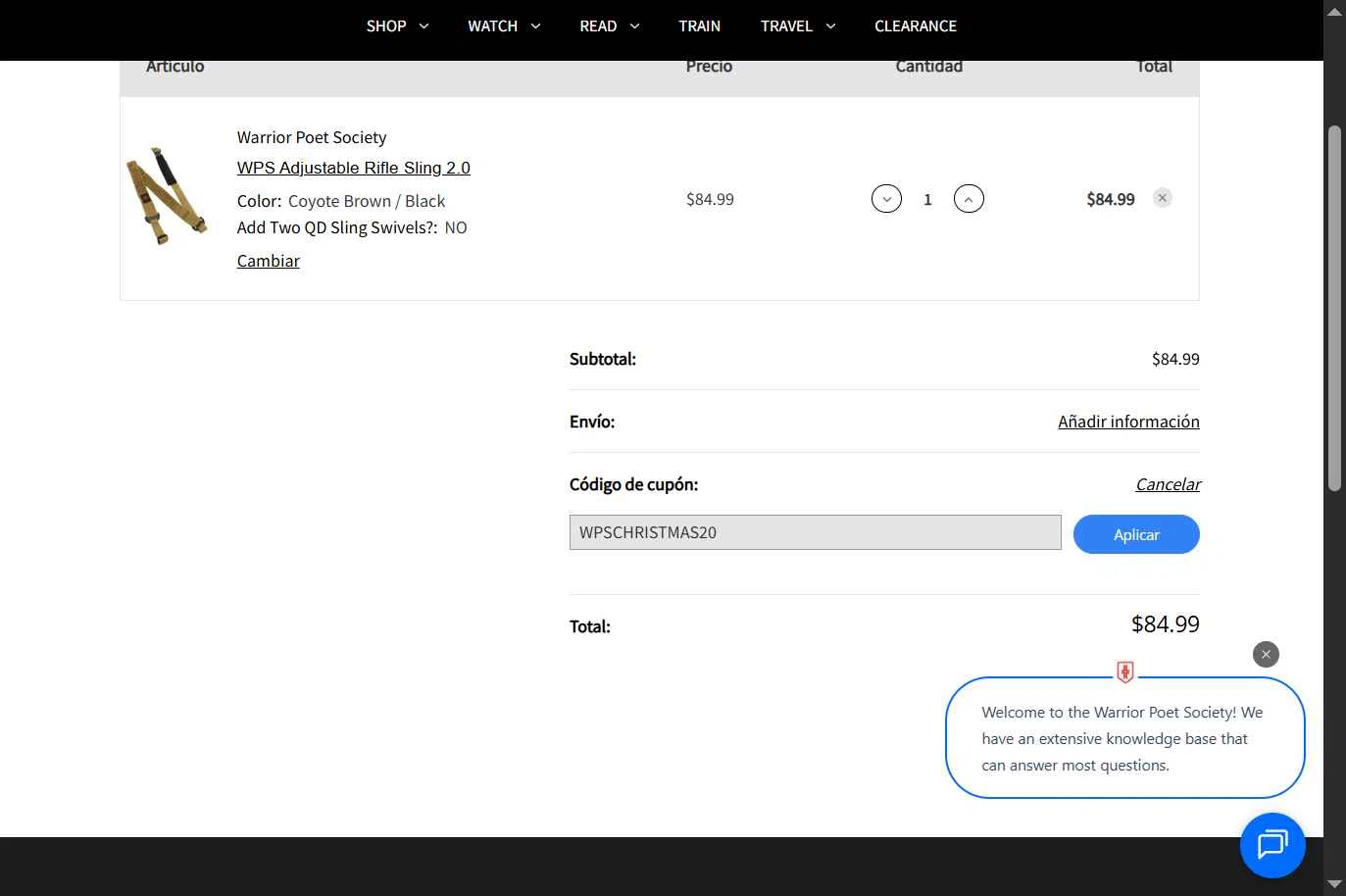This screenshot has width=1346, height=896.
Task: Click the quantity value 1
Action: coord(927,199)
